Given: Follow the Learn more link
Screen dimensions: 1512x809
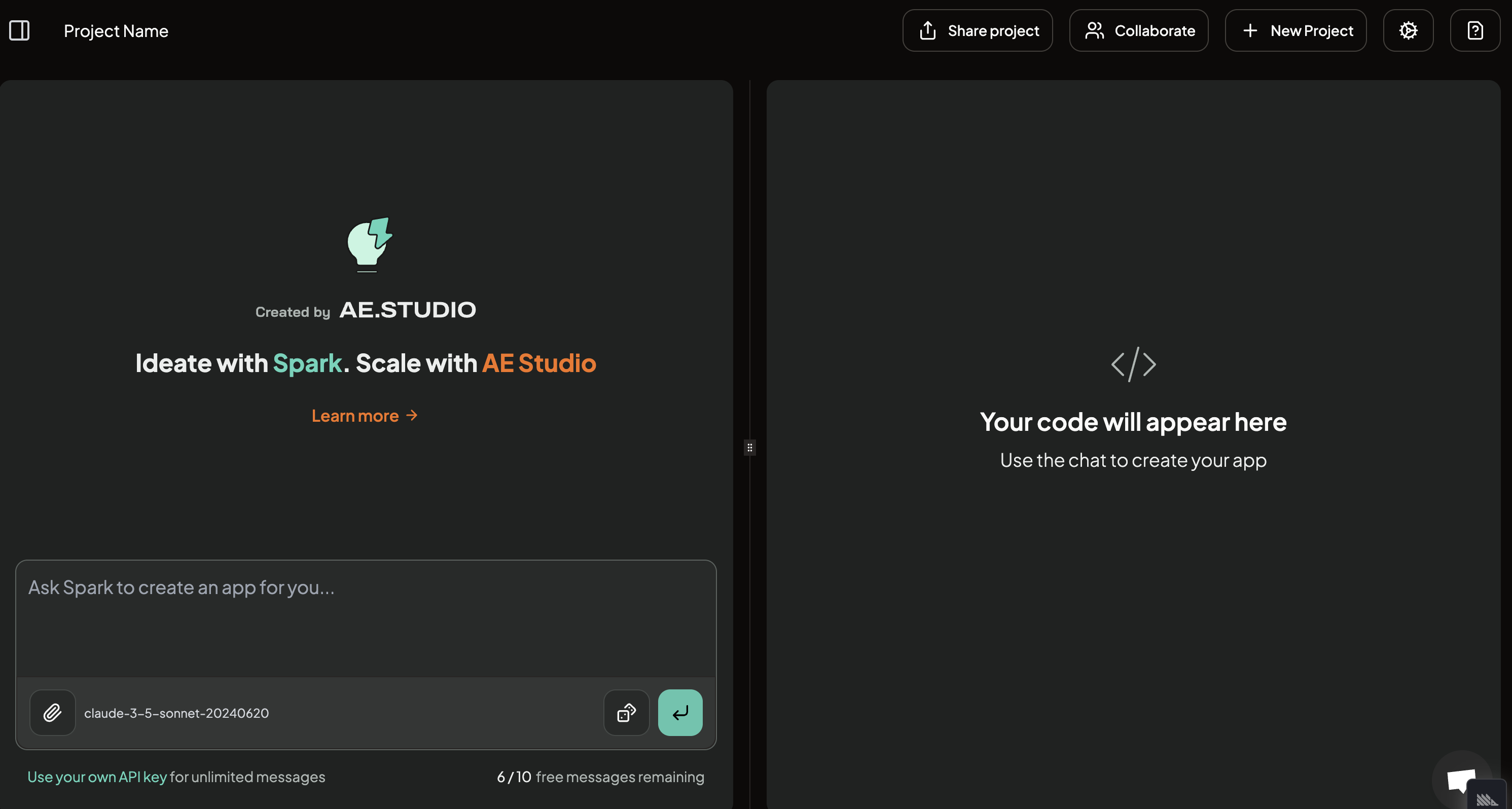Looking at the screenshot, I should click(x=365, y=416).
